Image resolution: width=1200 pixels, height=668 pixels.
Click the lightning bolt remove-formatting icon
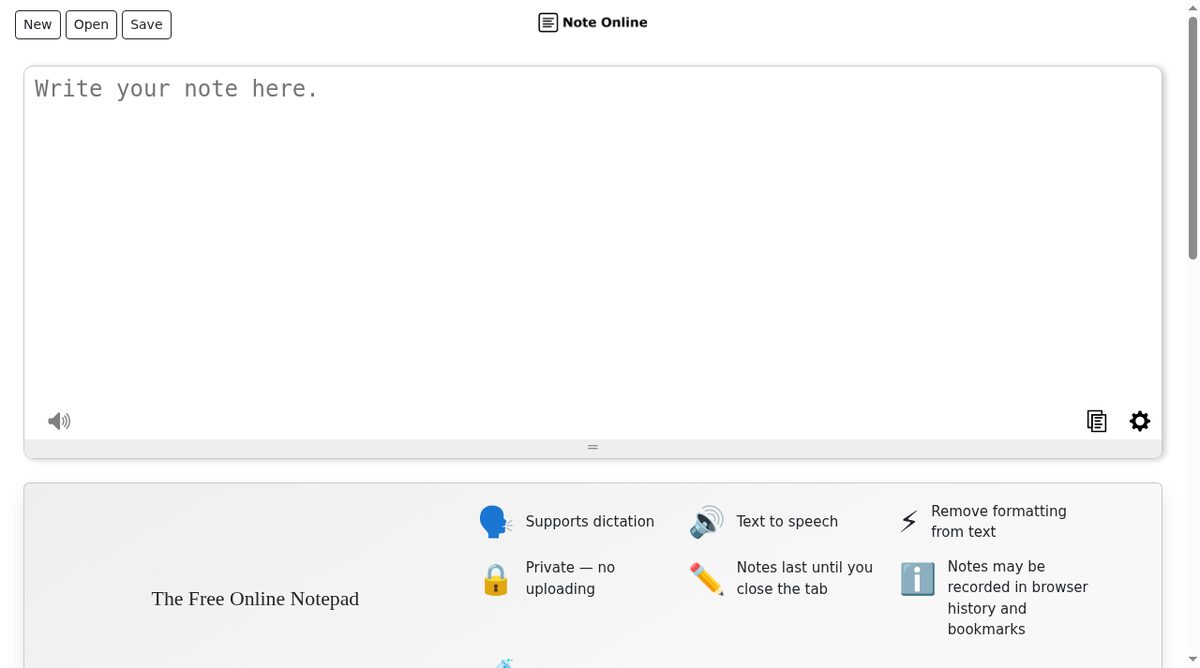tap(909, 521)
